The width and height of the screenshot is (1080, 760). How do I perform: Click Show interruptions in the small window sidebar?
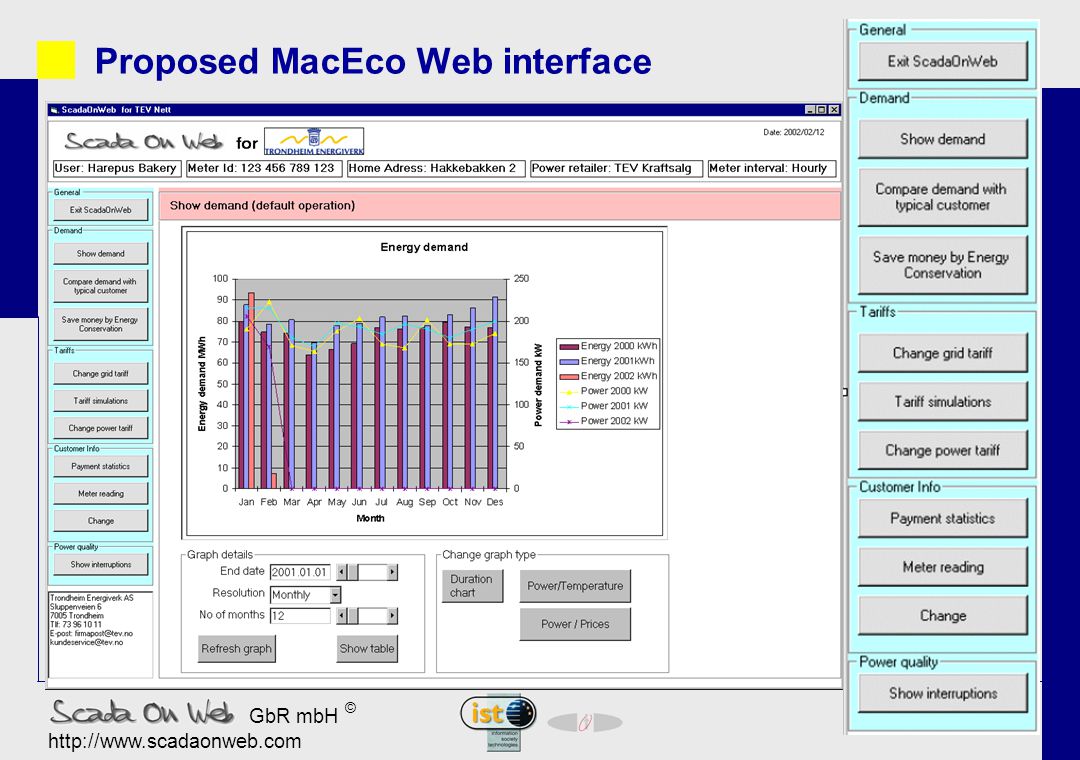click(101, 564)
